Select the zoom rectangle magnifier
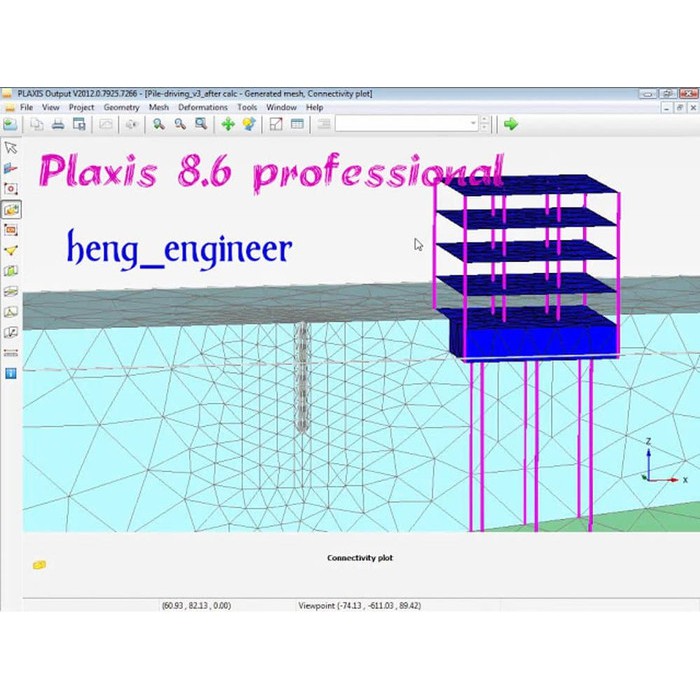 [201, 124]
